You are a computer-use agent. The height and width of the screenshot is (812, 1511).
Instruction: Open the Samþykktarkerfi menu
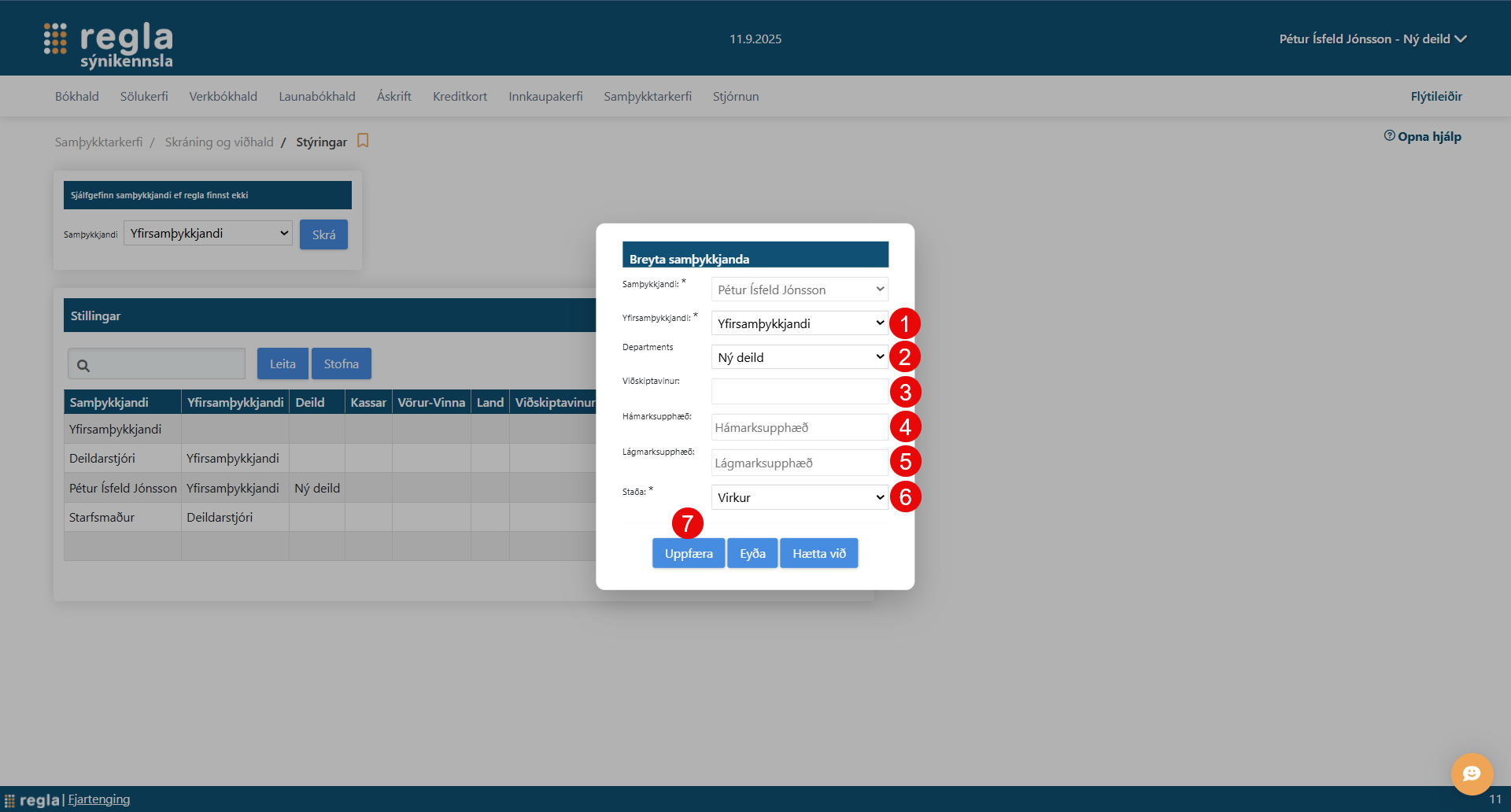tap(647, 96)
